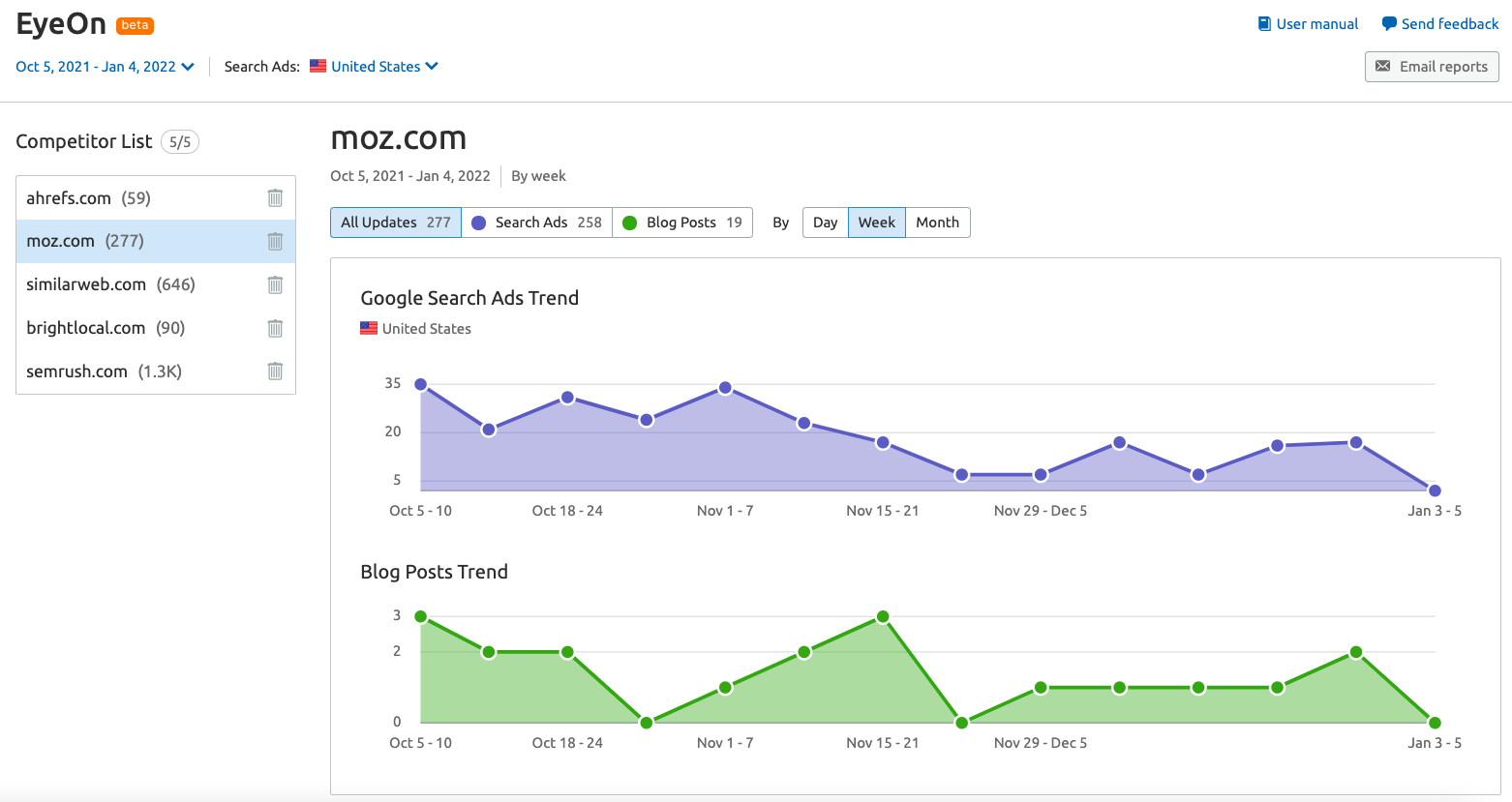Click the orange beta badge

(135, 25)
